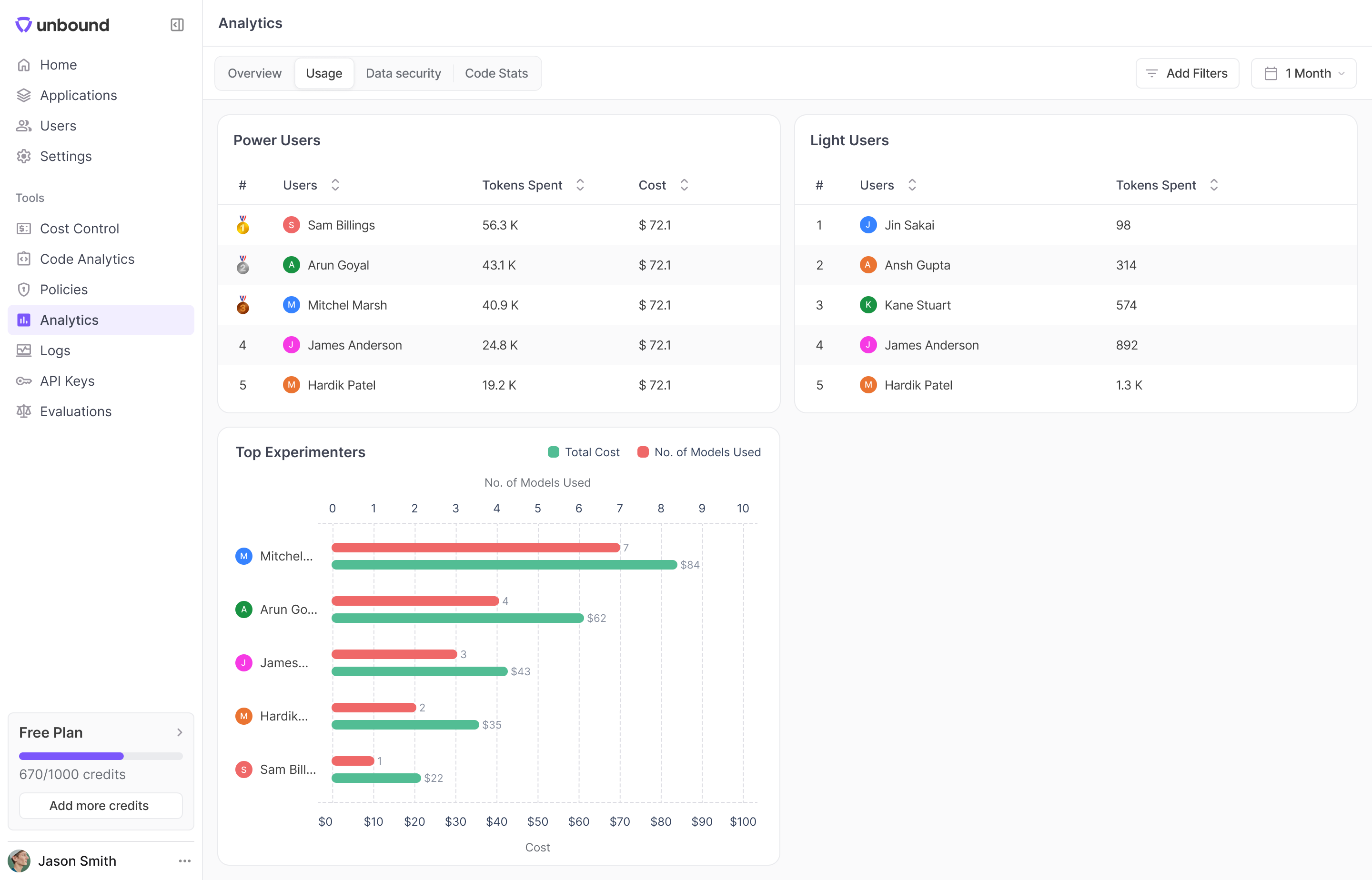Go to Policies shield icon
The width and height of the screenshot is (1372, 880).
(x=23, y=290)
